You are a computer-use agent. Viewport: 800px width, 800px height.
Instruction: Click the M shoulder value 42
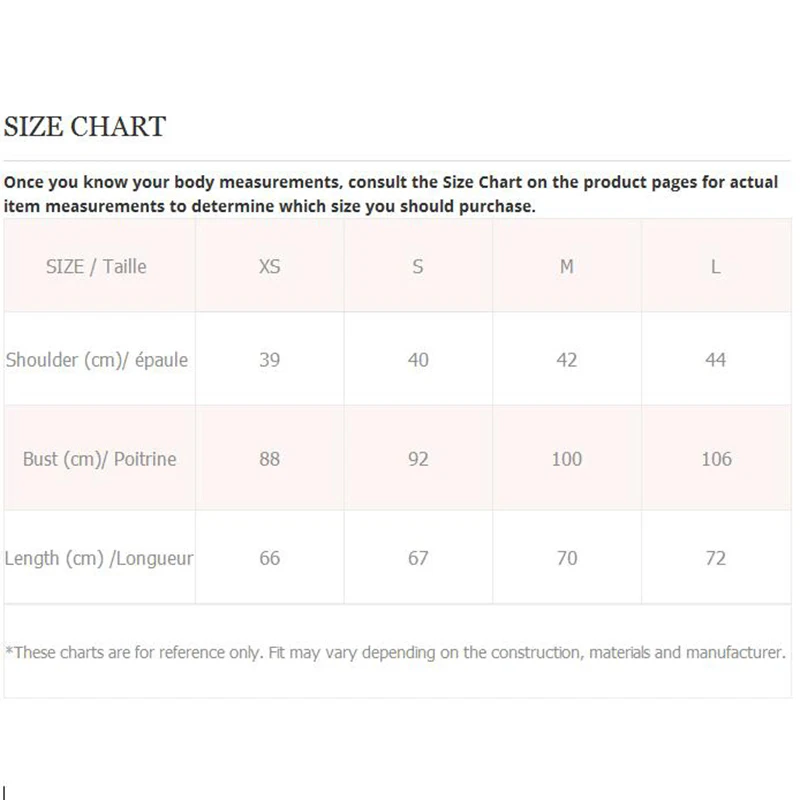point(567,360)
